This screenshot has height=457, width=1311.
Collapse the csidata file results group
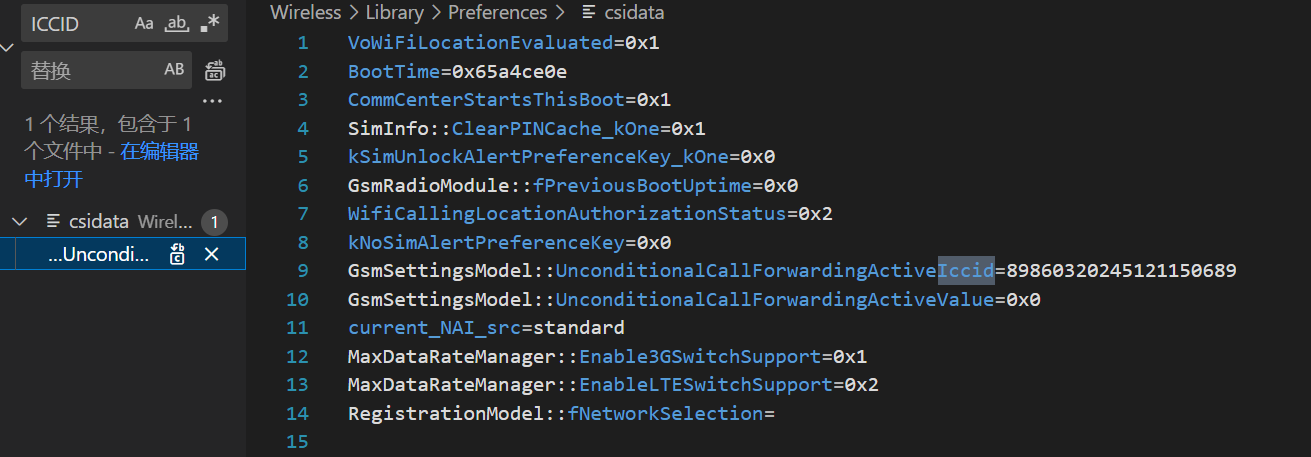19,222
